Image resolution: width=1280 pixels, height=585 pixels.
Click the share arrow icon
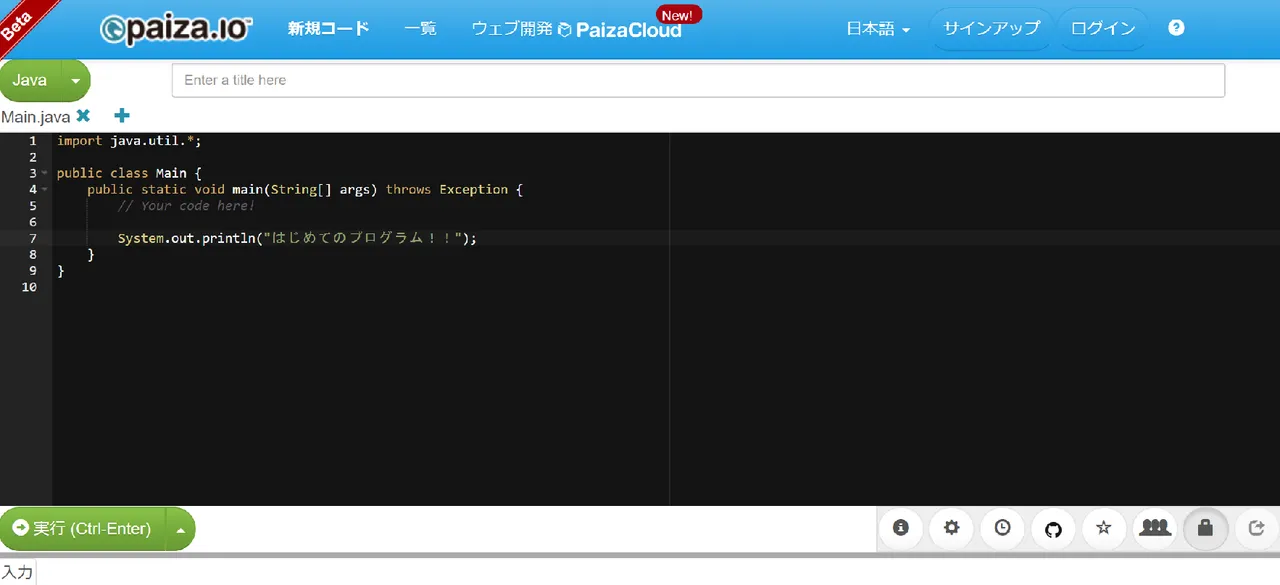(1257, 528)
